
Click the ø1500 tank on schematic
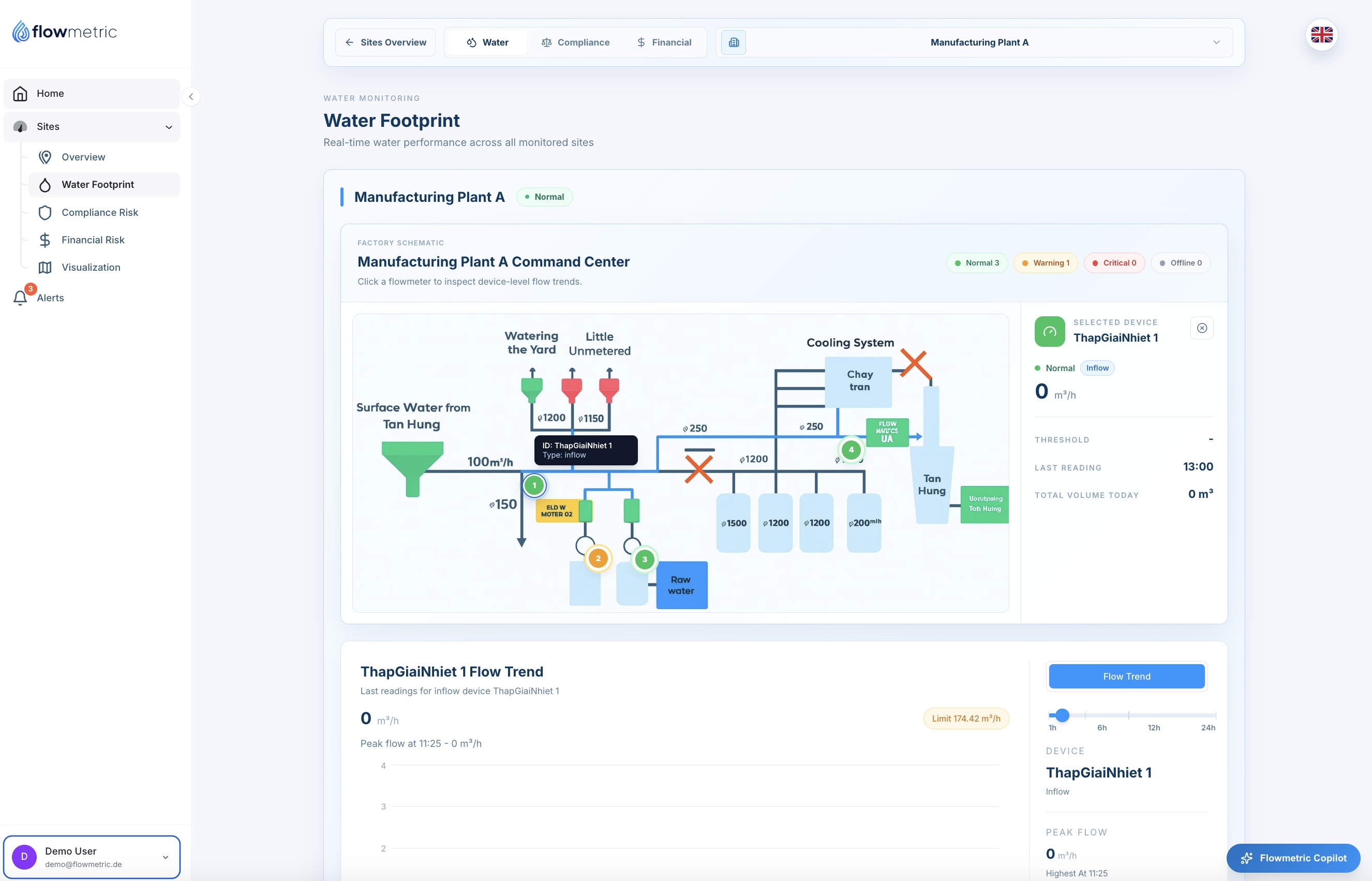(x=733, y=523)
